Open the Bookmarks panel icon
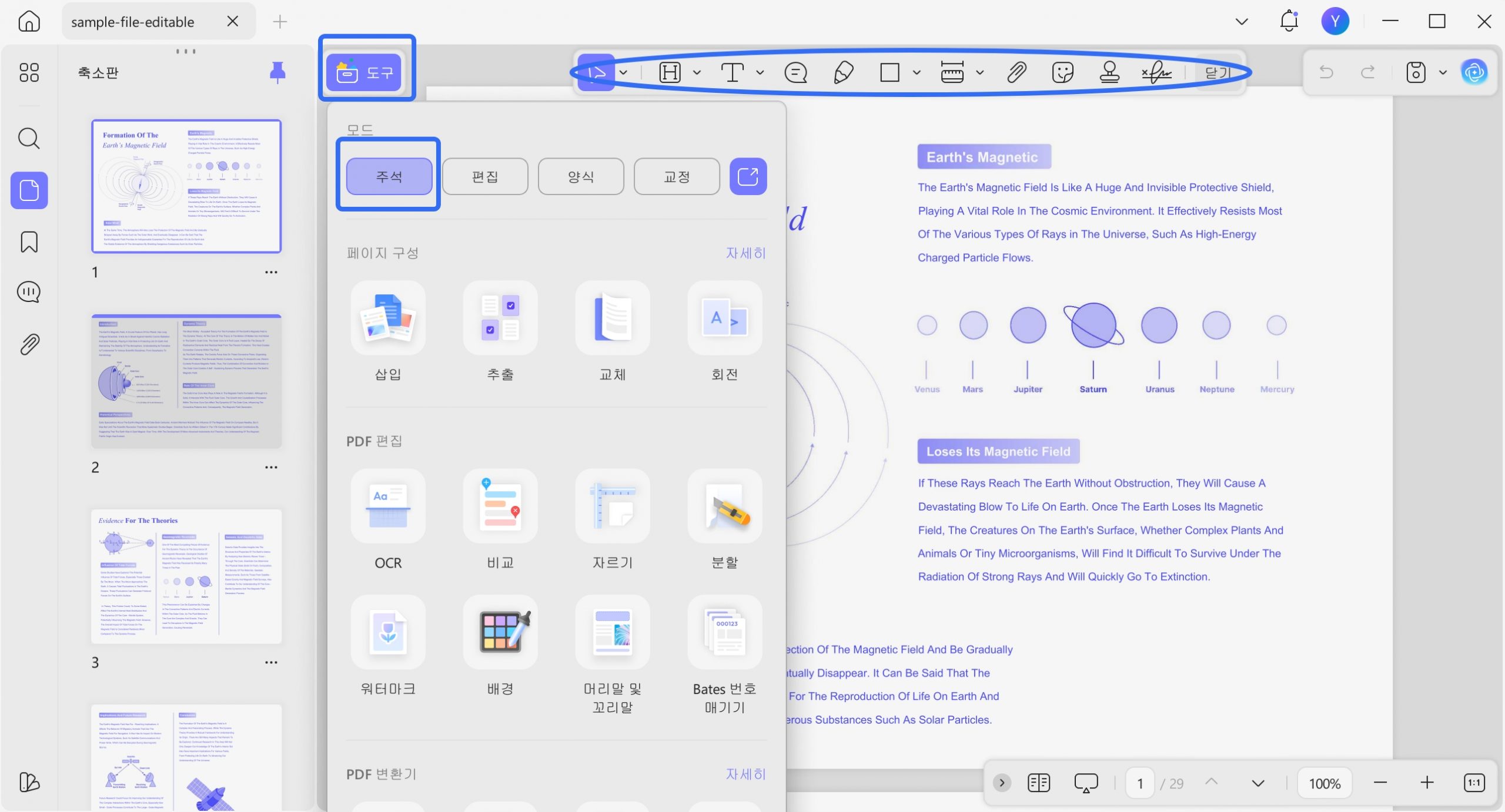1505x812 pixels. [29, 241]
